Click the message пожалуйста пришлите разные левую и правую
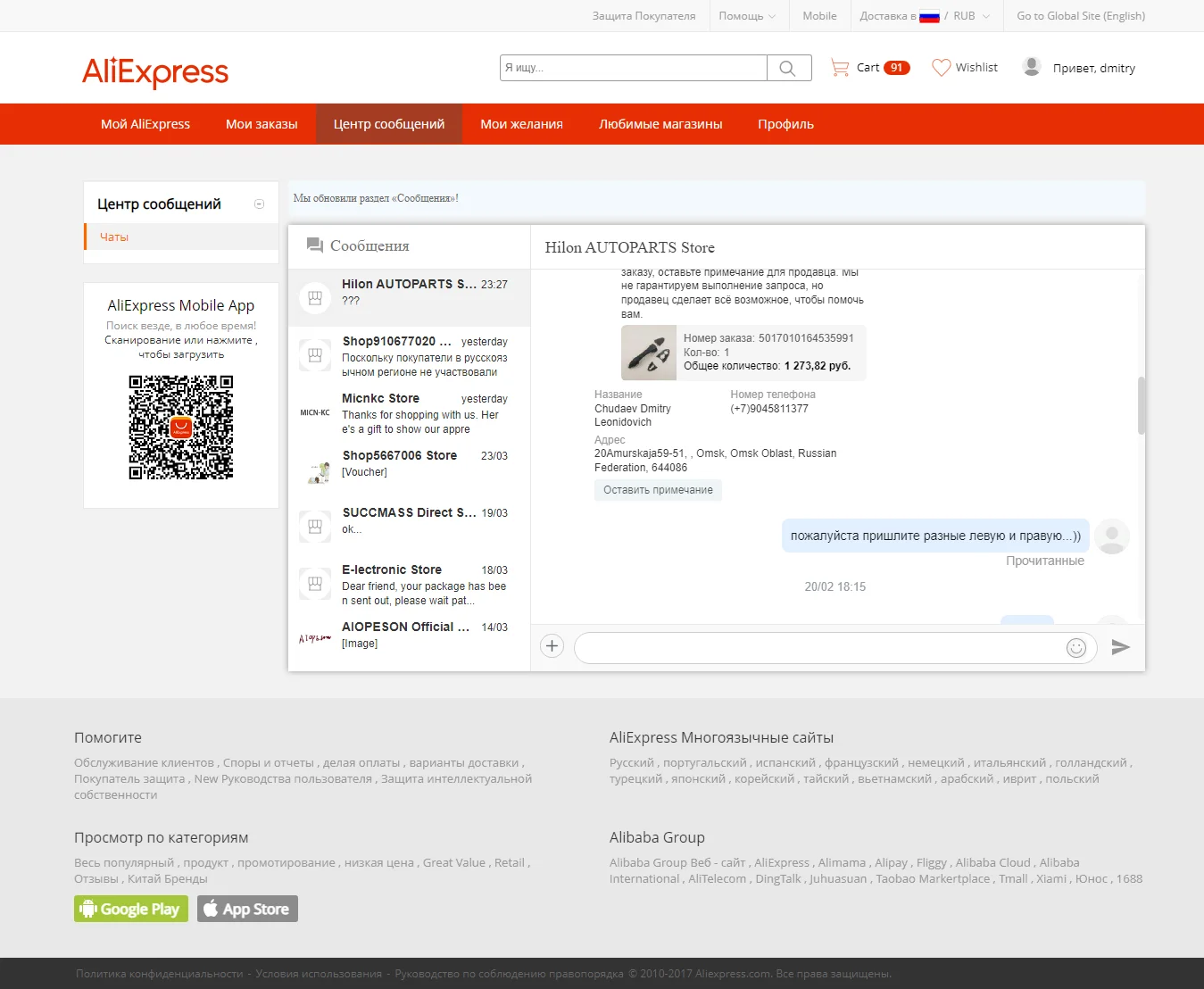Screen dimensions: 1204x989 935,536
